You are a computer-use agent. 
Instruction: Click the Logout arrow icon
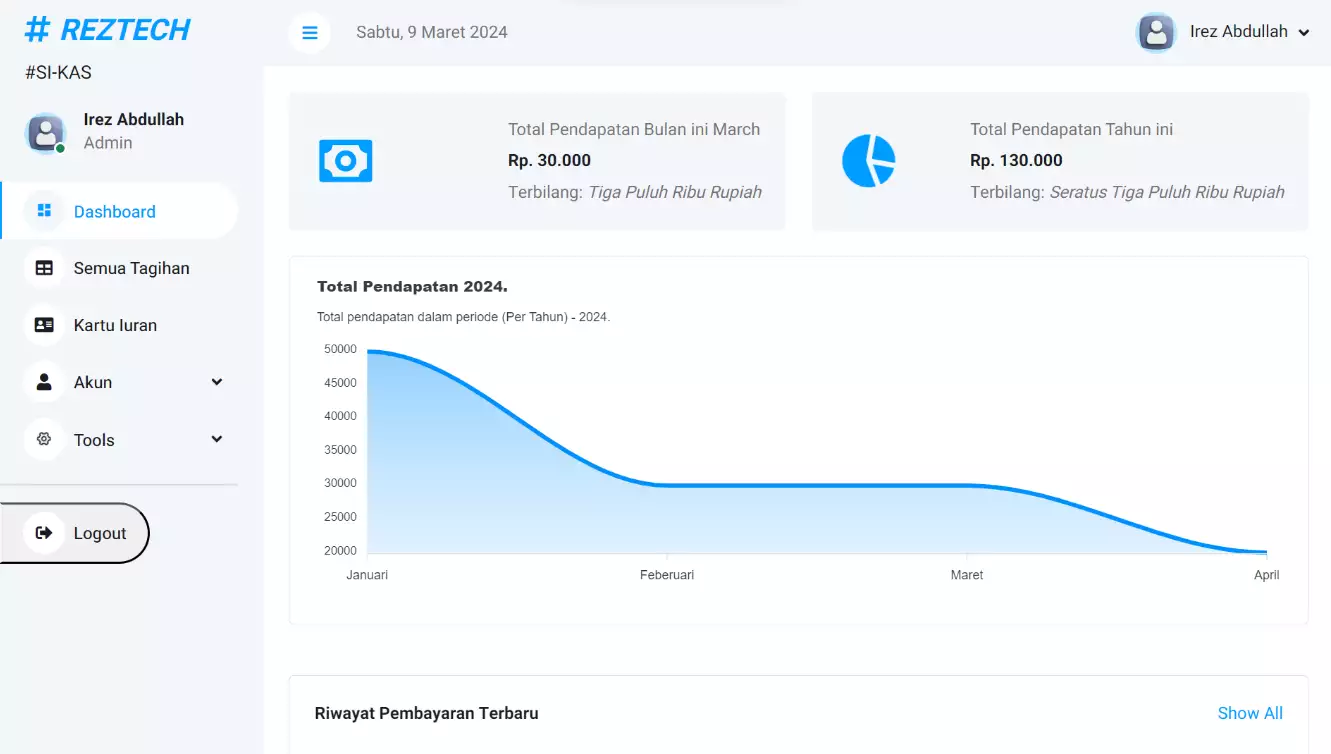pos(44,533)
